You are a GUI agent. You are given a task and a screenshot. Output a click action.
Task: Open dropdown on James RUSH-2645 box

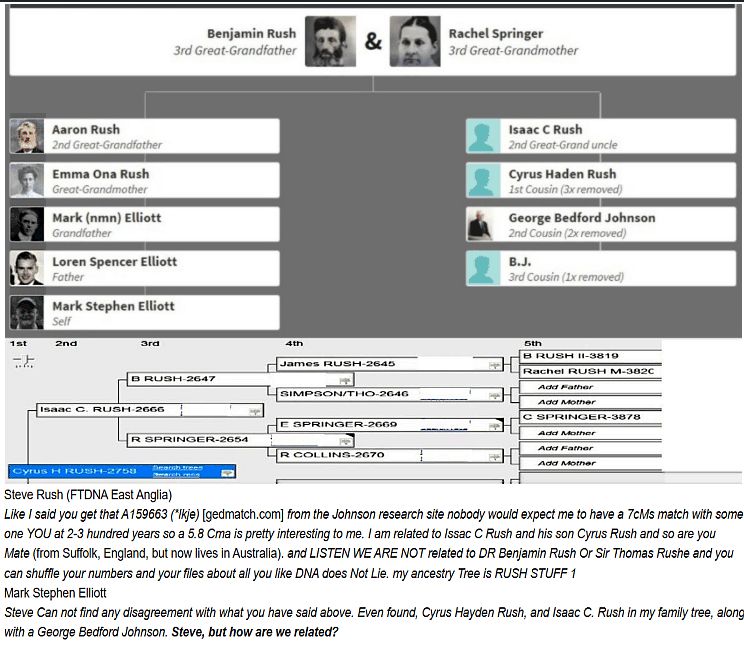coord(494,365)
